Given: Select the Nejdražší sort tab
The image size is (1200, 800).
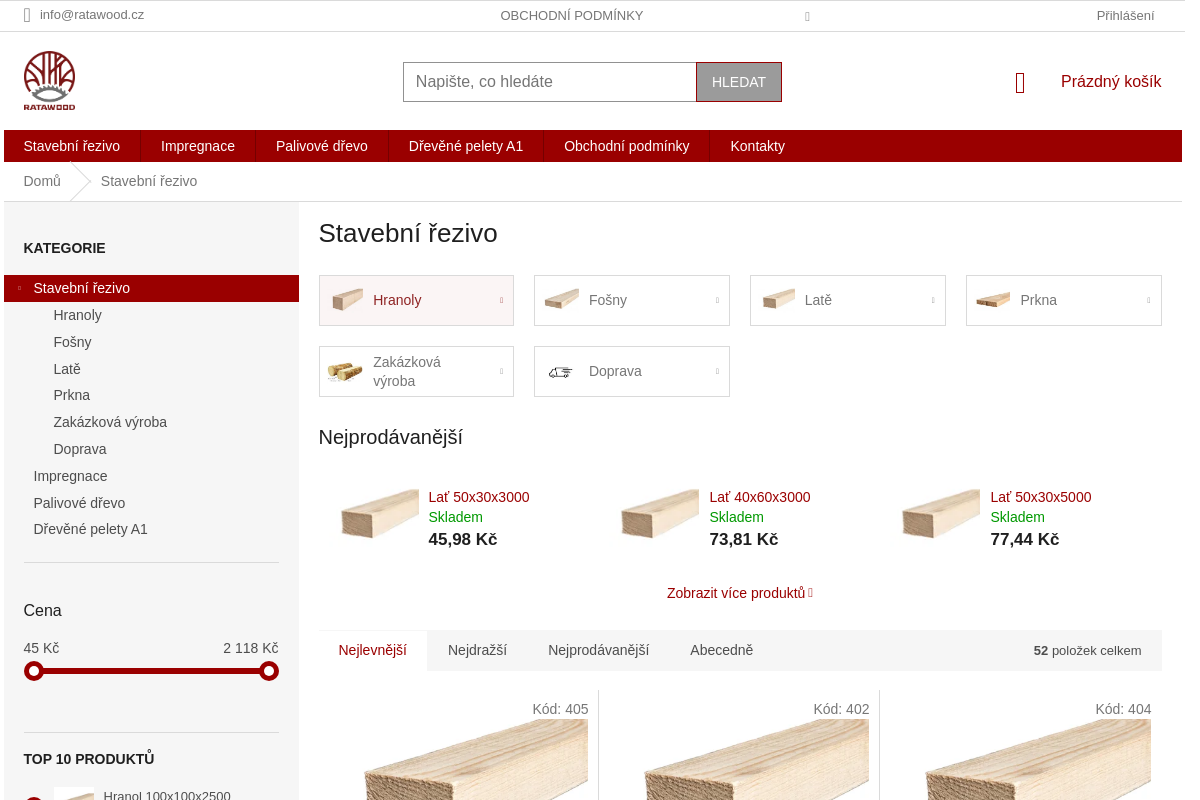Looking at the screenshot, I should [x=477, y=650].
